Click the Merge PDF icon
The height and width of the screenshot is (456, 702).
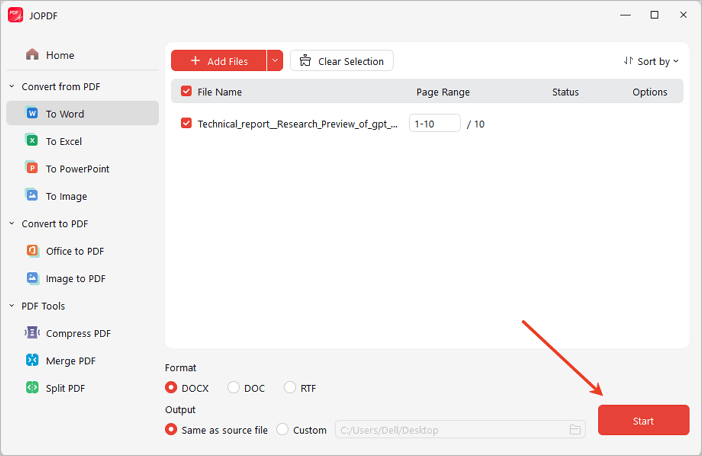coord(32,360)
